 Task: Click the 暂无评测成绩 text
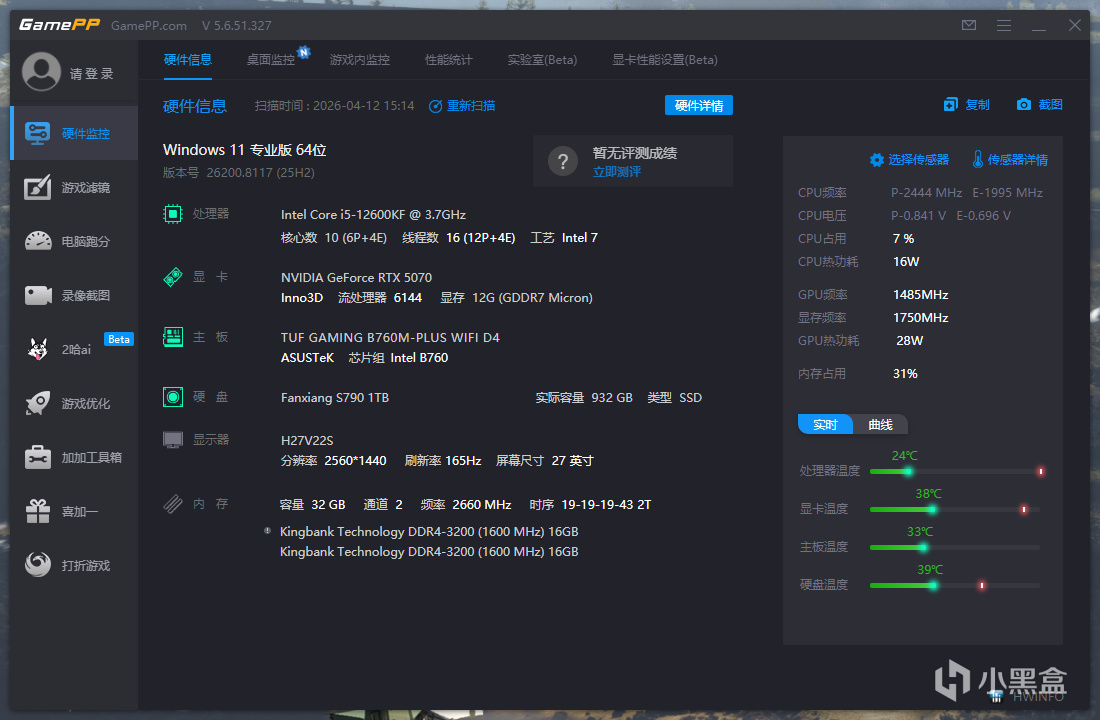click(635, 153)
